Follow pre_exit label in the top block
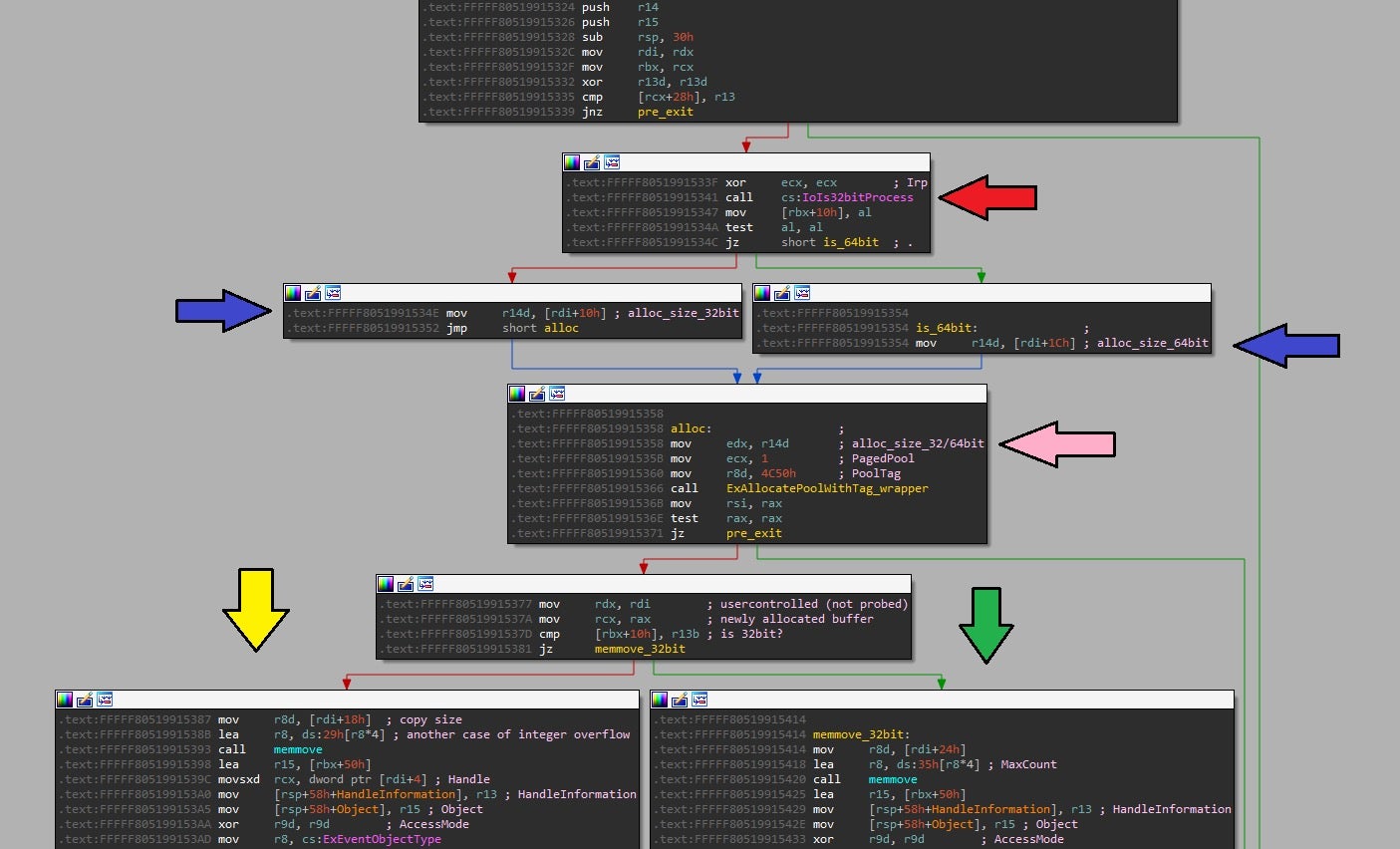Viewport: 1400px width, 849px height. [665, 112]
